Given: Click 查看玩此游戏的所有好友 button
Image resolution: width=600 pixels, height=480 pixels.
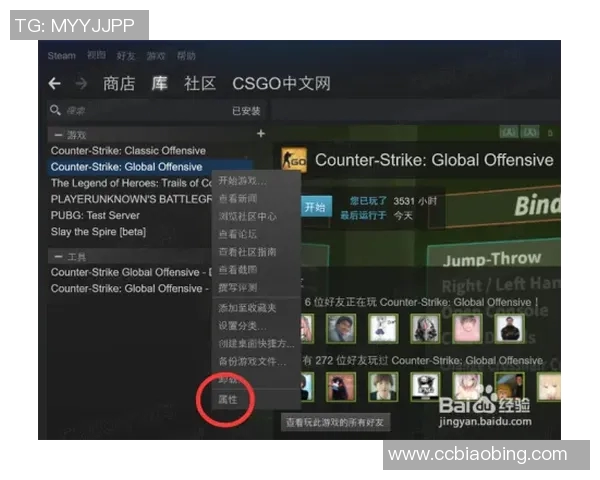Looking at the screenshot, I should click(x=335, y=422).
